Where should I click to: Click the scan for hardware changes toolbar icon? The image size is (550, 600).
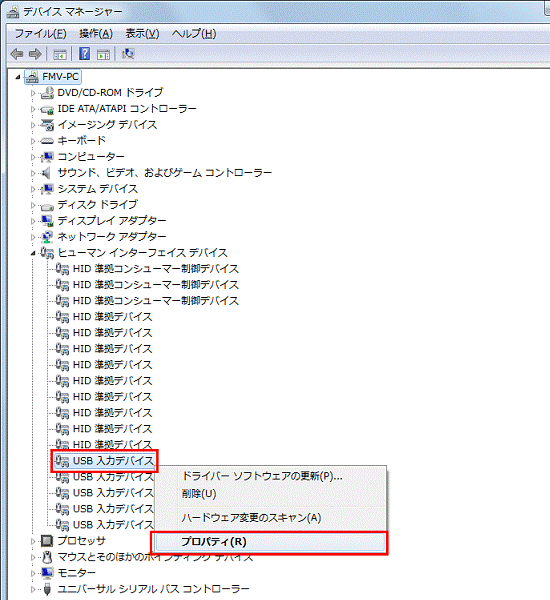tap(128, 54)
